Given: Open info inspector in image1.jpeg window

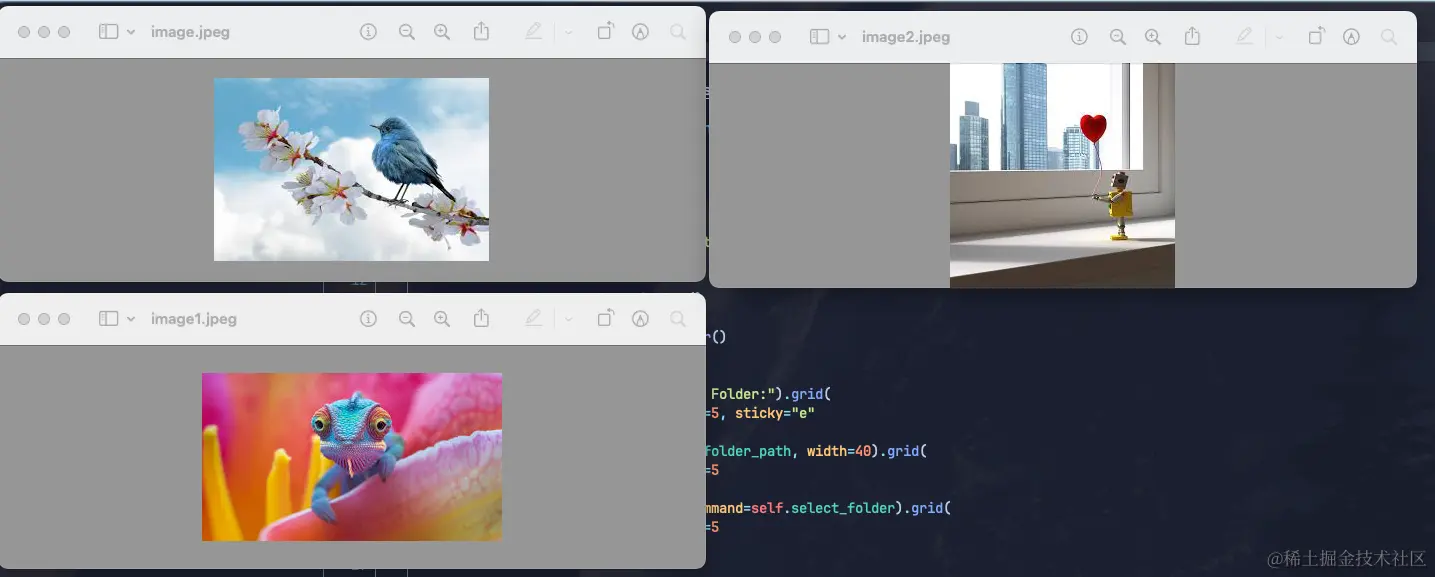Looking at the screenshot, I should [368, 319].
